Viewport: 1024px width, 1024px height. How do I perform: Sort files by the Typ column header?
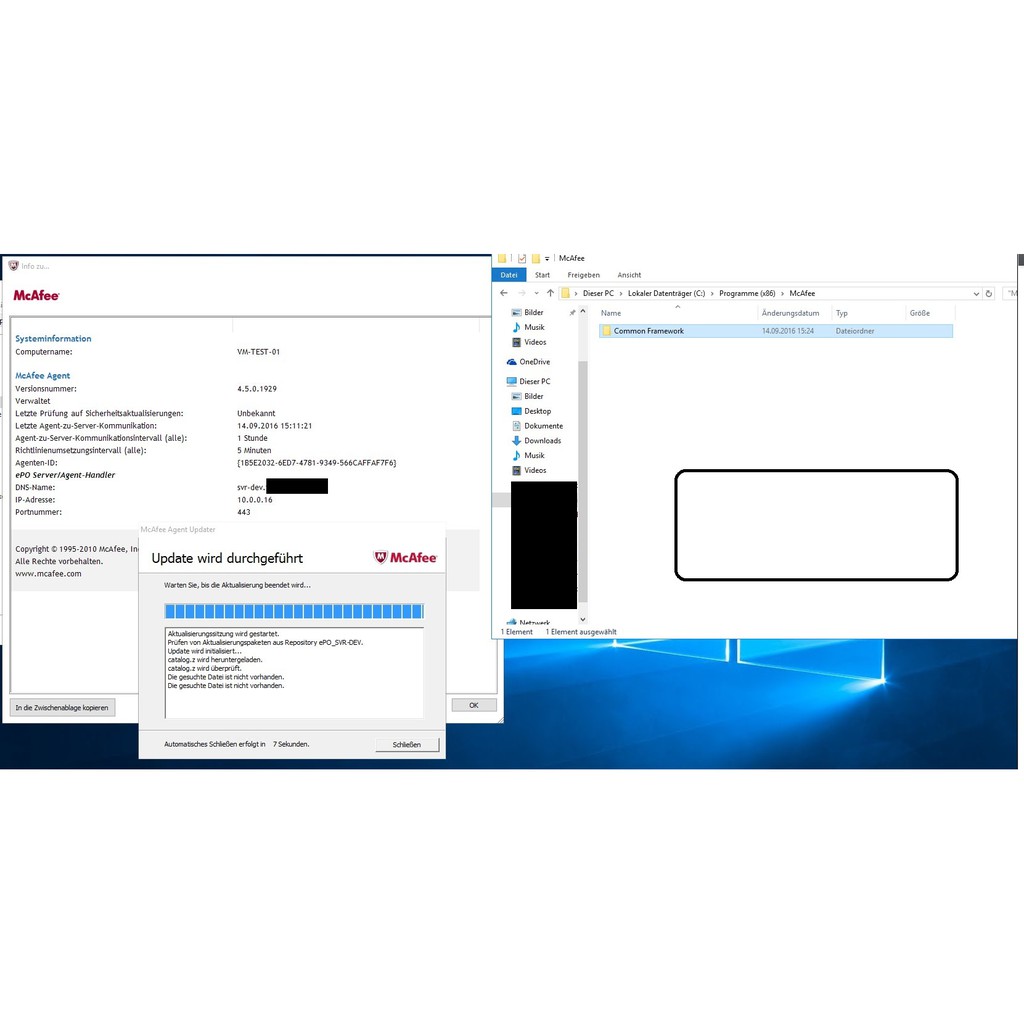pyautogui.click(x=869, y=313)
